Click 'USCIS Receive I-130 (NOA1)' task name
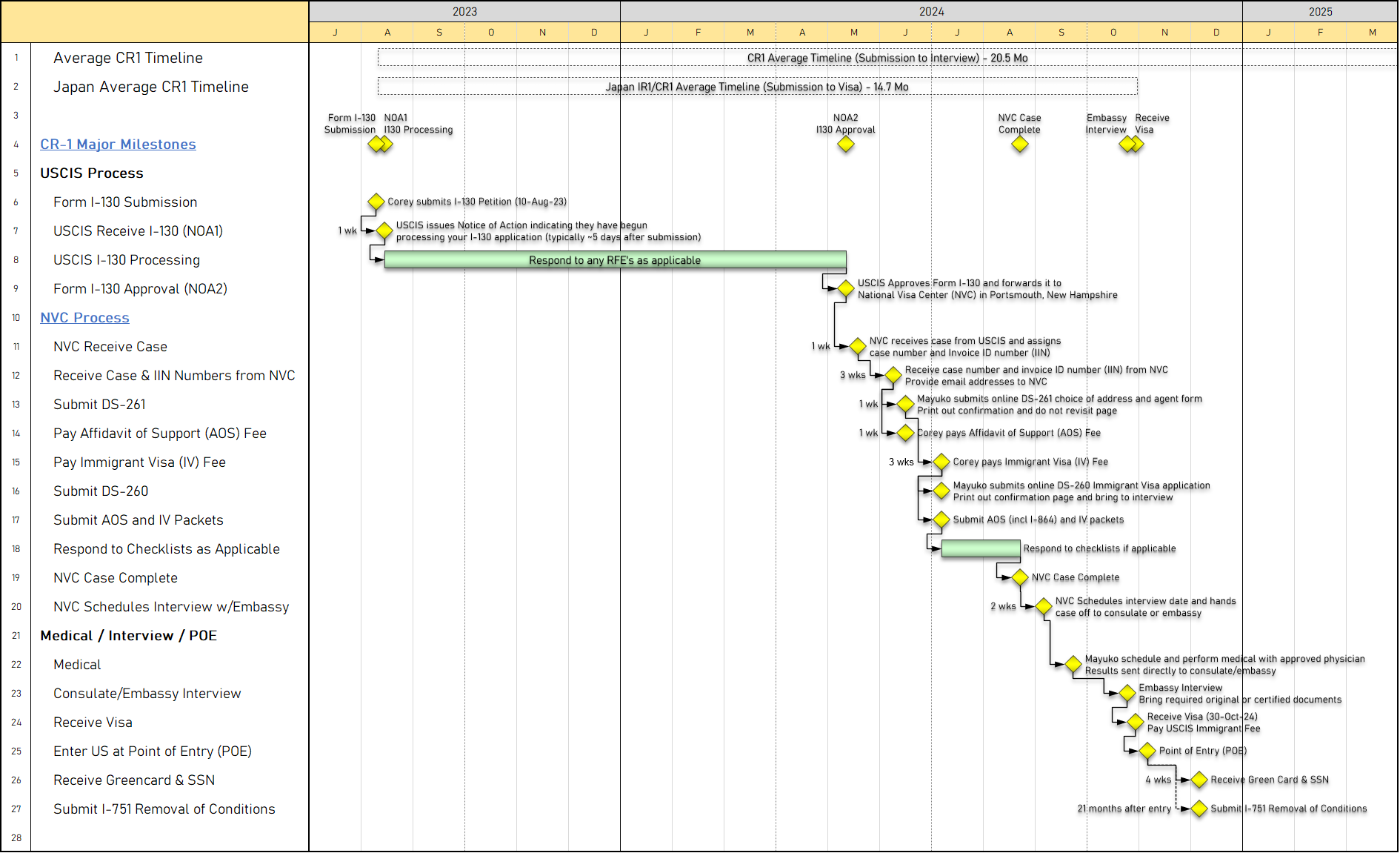Viewport: 1400px width, 853px height. [138, 231]
